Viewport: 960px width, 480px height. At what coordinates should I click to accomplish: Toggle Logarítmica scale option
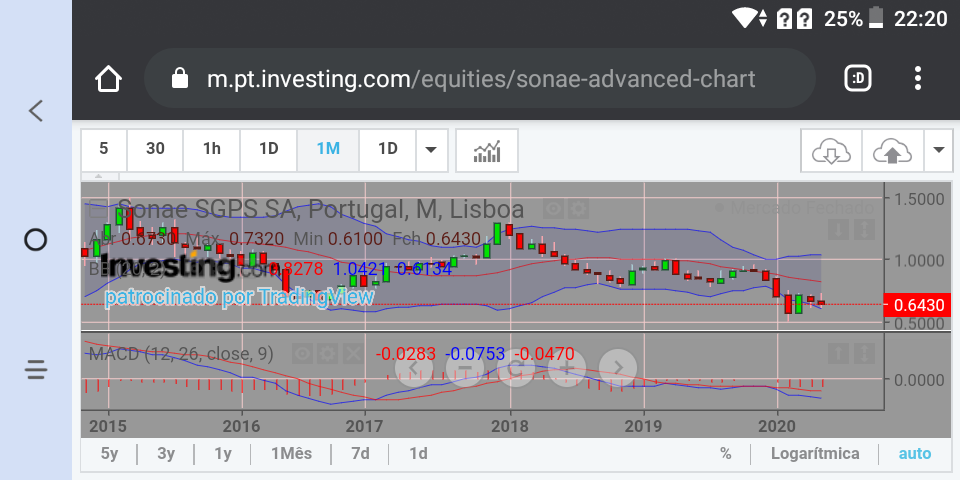pyautogui.click(x=815, y=454)
